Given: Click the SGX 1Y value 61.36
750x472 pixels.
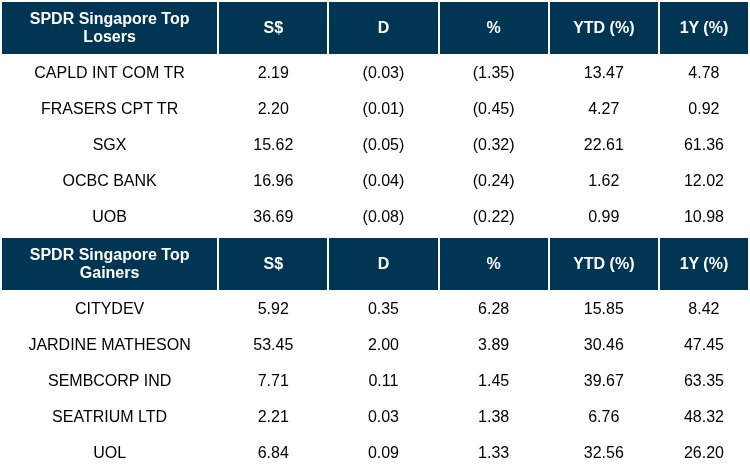Looking at the screenshot, I should 704,144.
